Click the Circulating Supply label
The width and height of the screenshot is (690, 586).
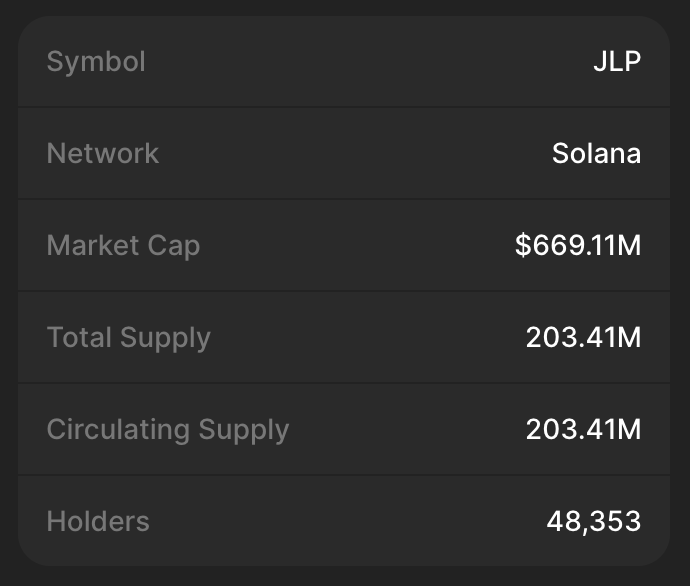tap(168, 430)
